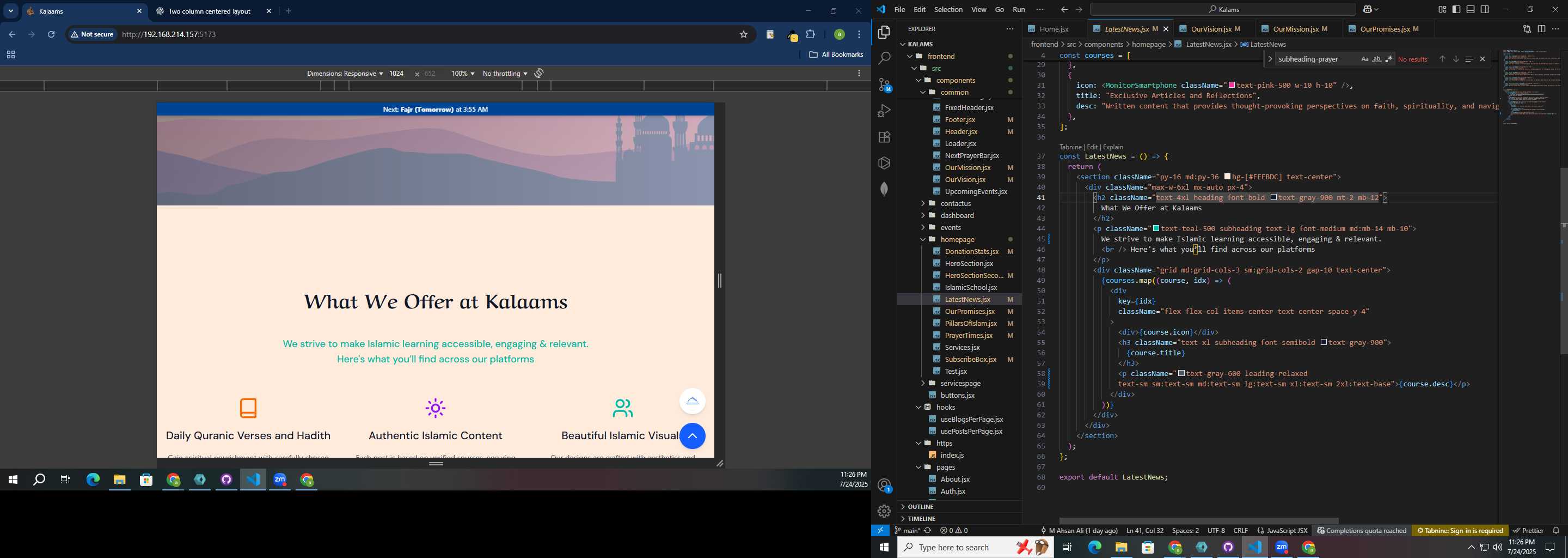Click the width 1024 dimension field

[x=396, y=73]
